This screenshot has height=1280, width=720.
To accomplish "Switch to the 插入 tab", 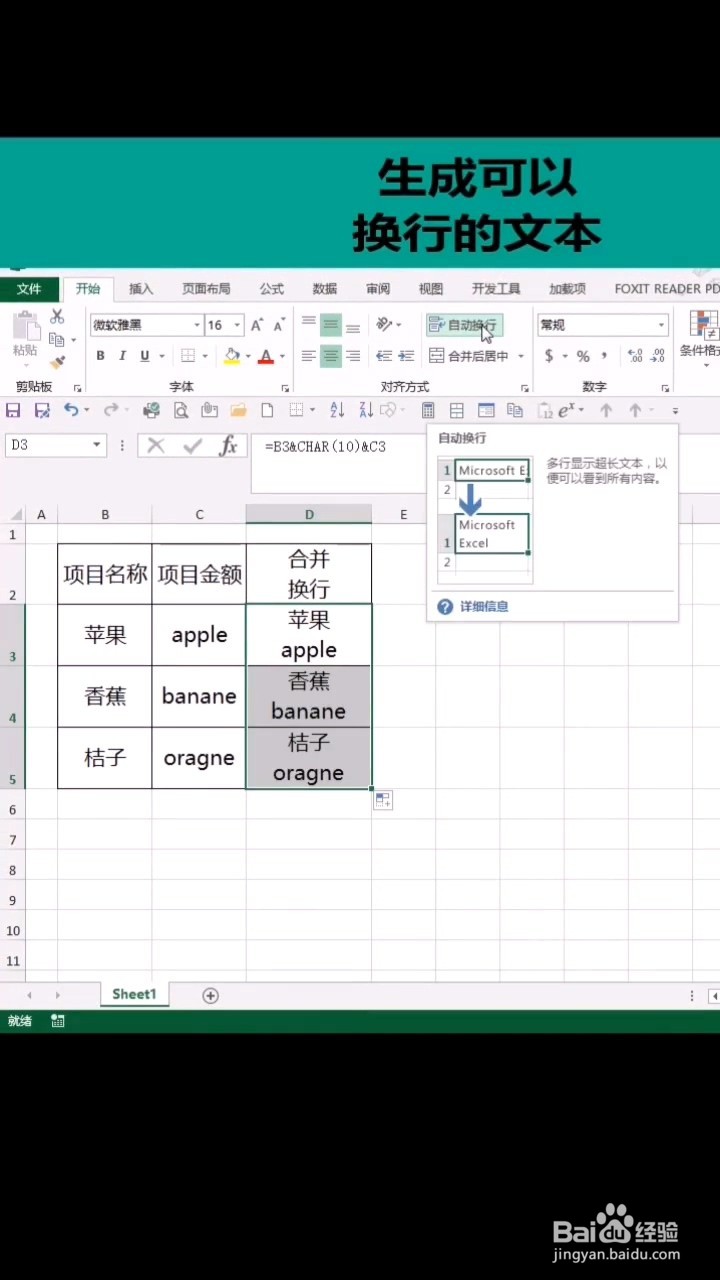I will (141, 289).
